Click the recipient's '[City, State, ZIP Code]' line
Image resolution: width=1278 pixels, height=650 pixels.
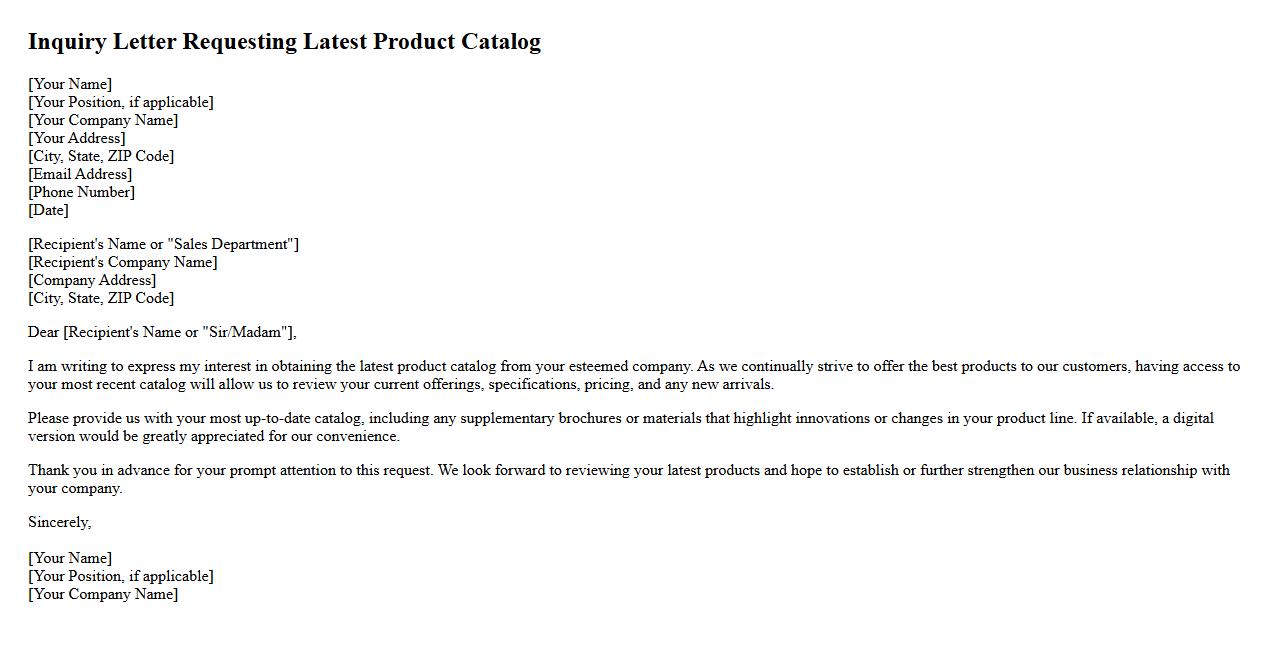coord(101,298)
